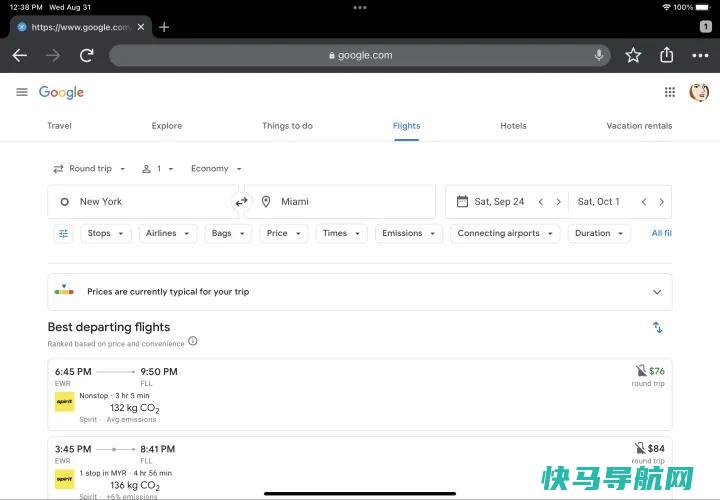Switch to the Travel tab

[x=59, y=126]
